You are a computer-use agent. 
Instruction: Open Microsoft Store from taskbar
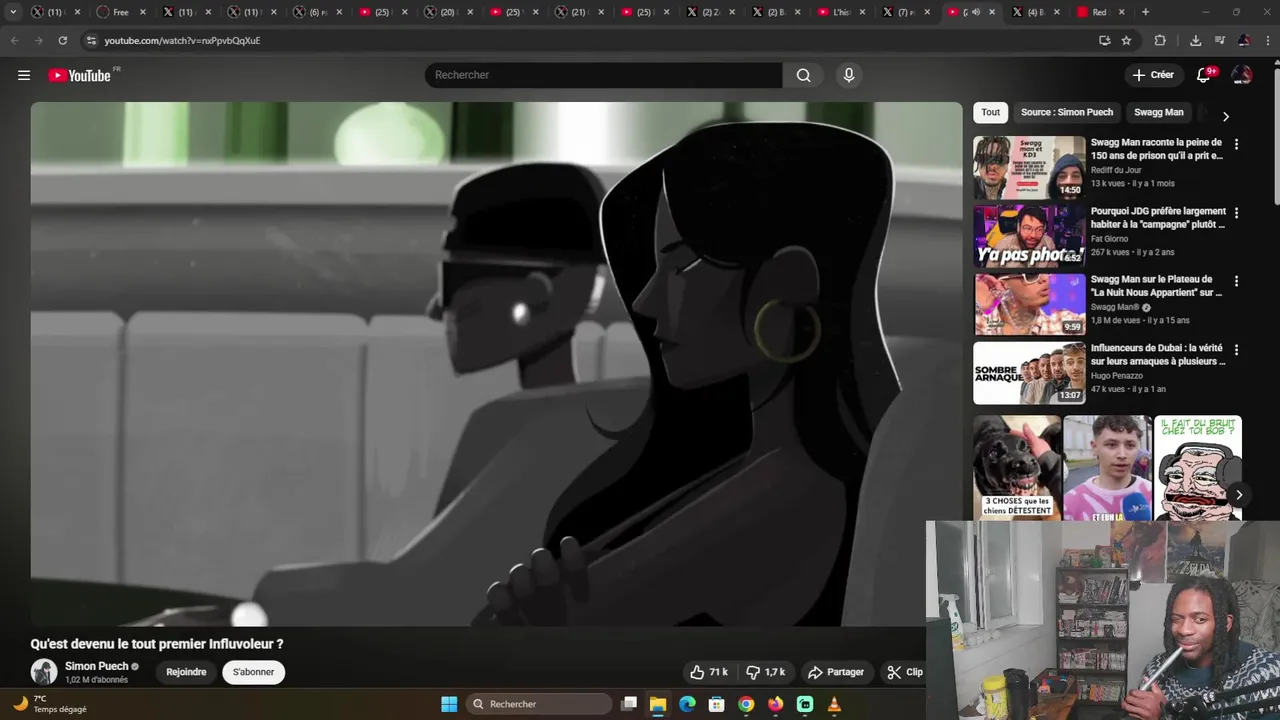click(716, 704)
